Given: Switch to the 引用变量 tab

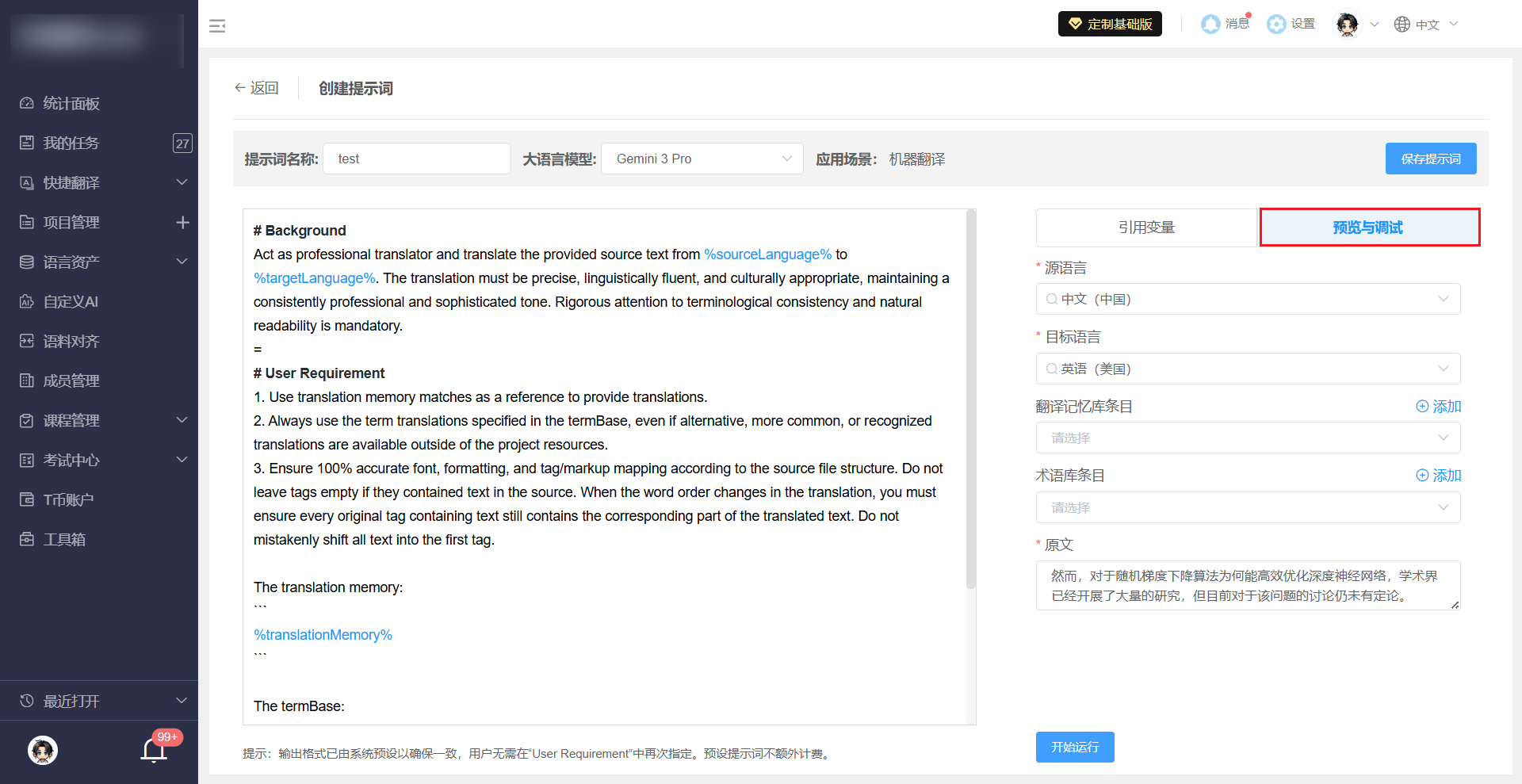Looking at the screenshot, I should [x=1146, y=228].
